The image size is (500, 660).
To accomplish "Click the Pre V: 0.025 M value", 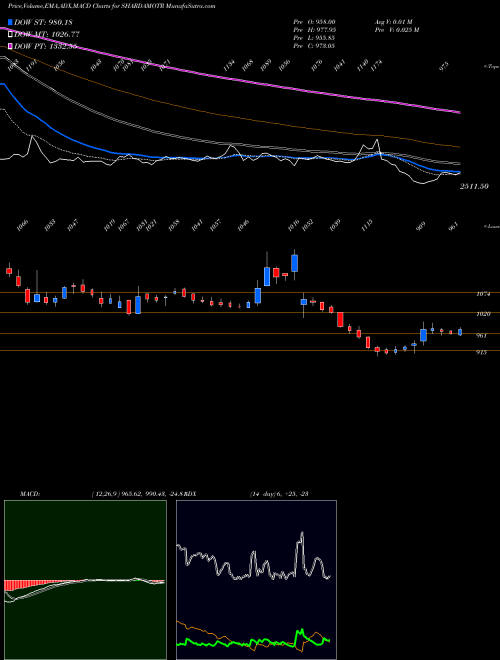I will [396, 30].
